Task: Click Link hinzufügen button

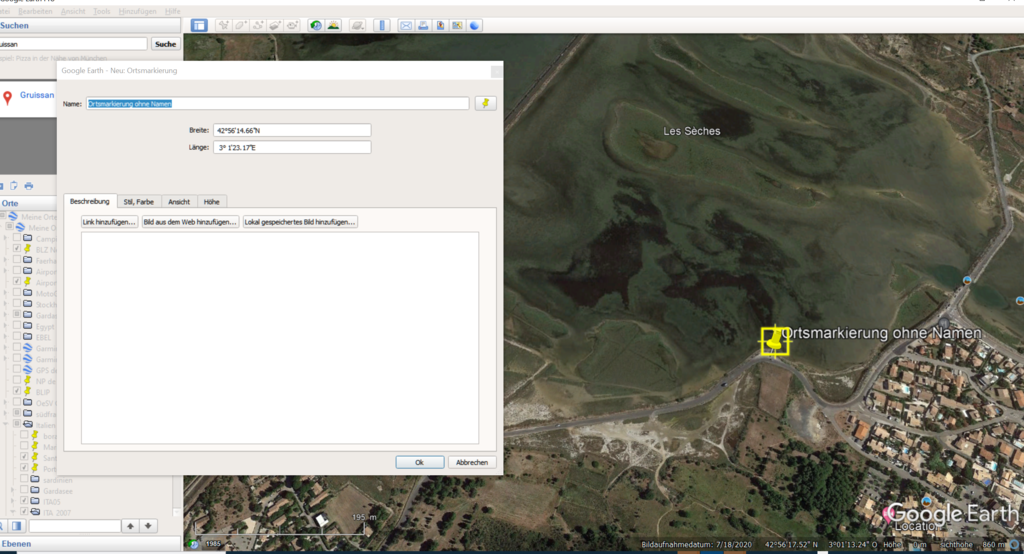Action: [109, 222]
